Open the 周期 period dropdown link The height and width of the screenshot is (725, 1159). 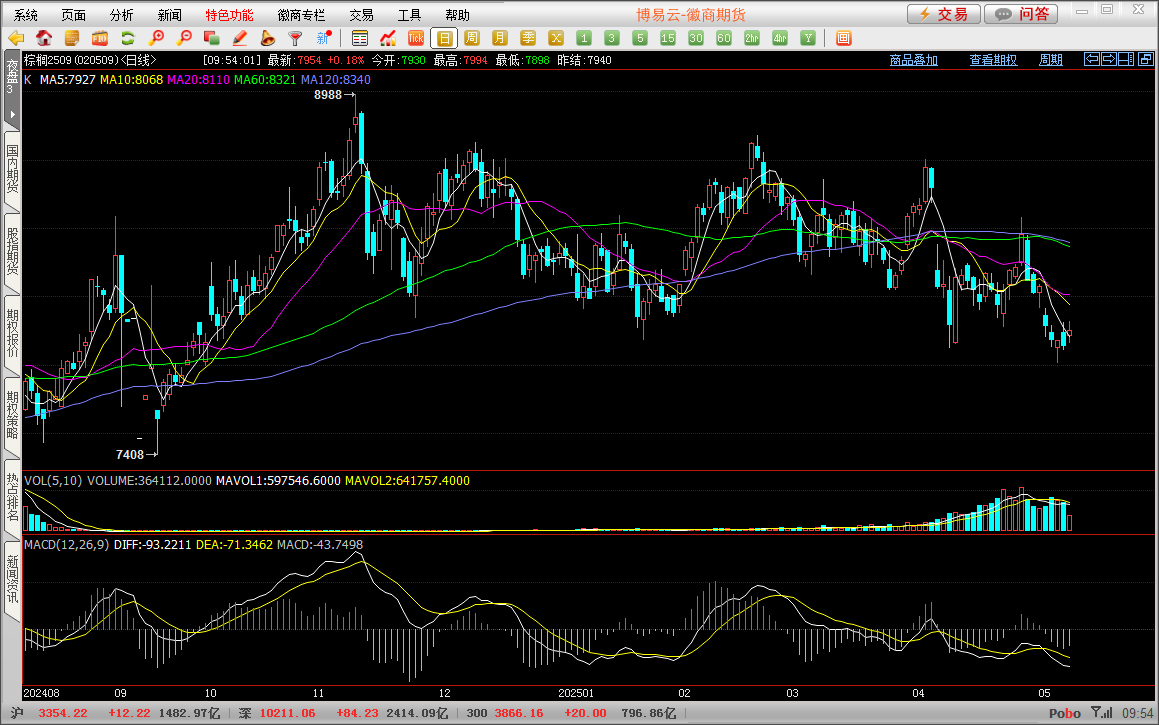click(x=1050, y=60)
